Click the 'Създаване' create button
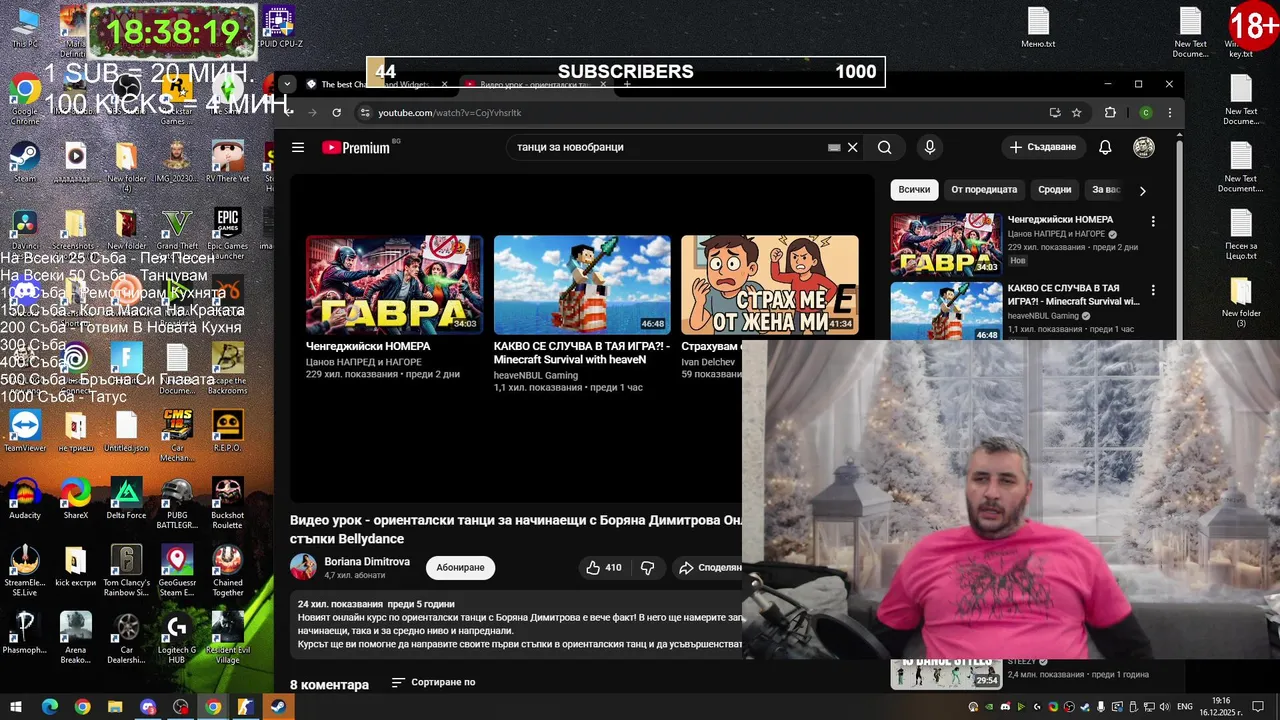 (1043, 147)
